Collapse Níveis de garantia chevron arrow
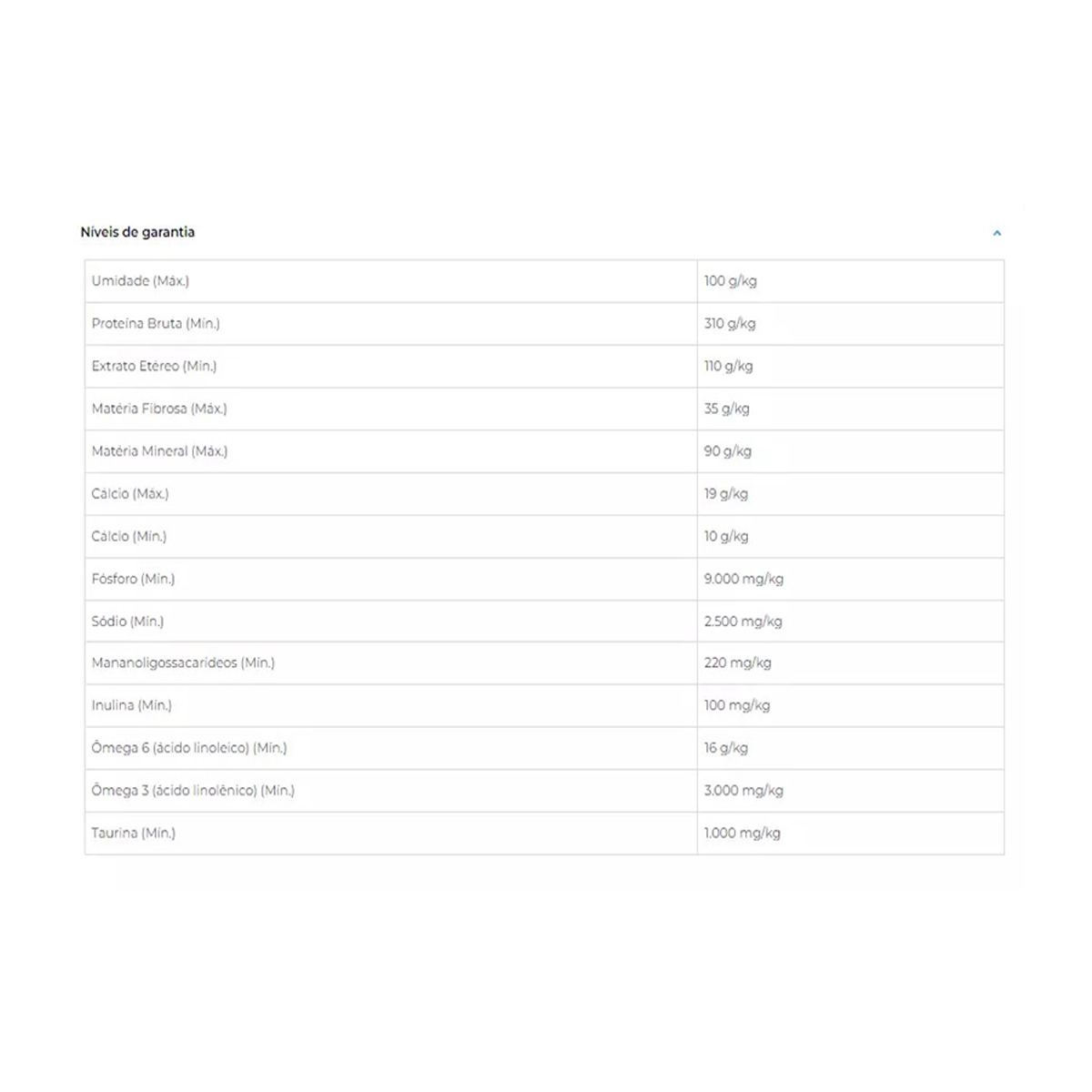This screenshot has height=1092, width=1092. click(x=996, y=233)
